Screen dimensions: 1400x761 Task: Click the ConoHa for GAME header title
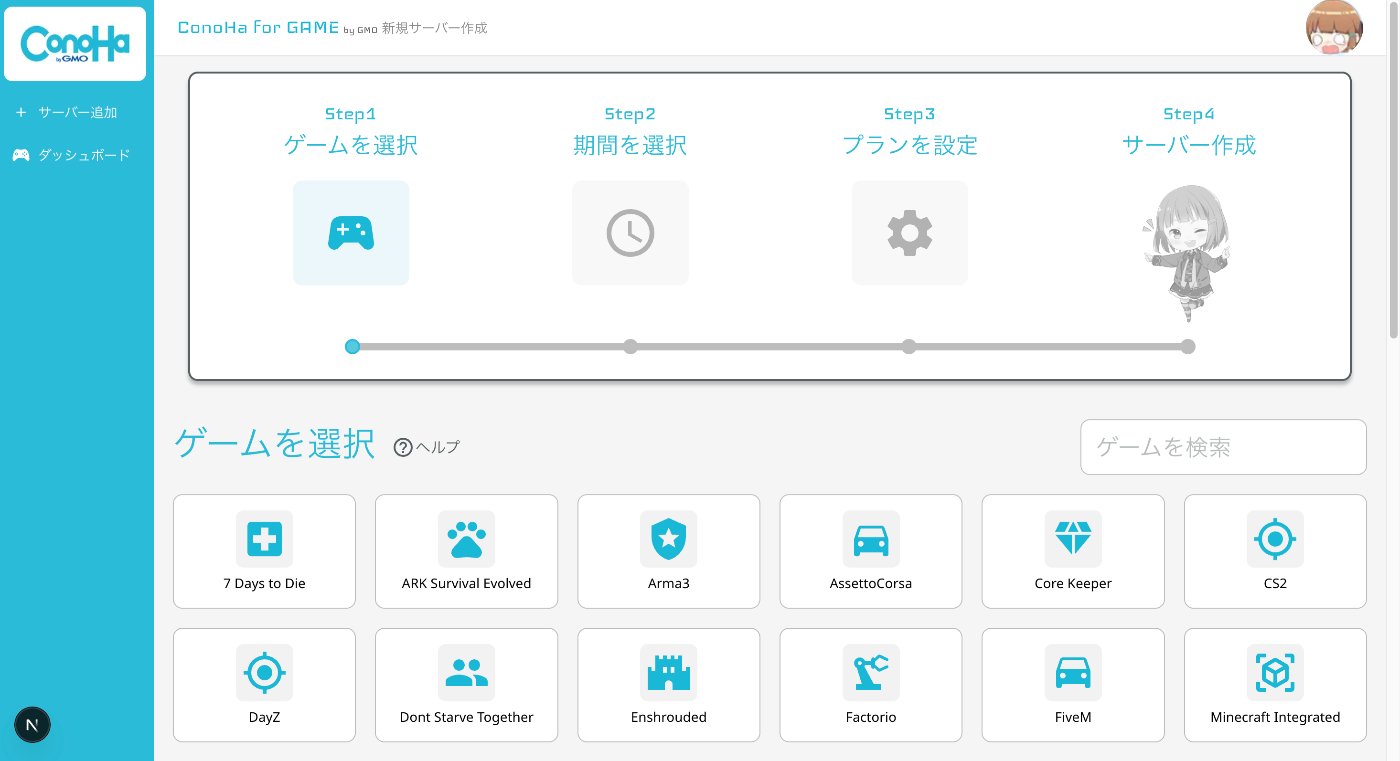click(259, 27)
